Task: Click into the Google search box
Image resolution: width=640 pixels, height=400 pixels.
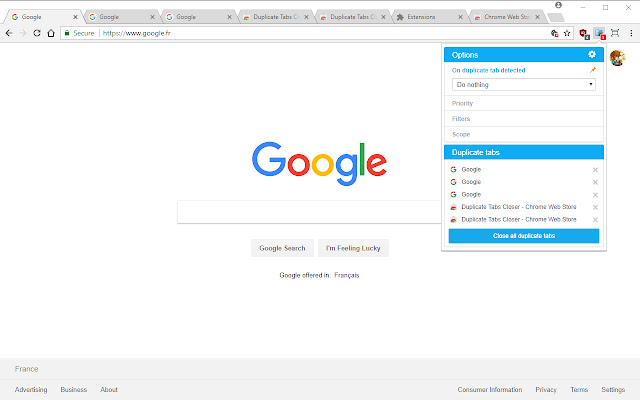Action: pyautogui.click(x=309, y=212)
